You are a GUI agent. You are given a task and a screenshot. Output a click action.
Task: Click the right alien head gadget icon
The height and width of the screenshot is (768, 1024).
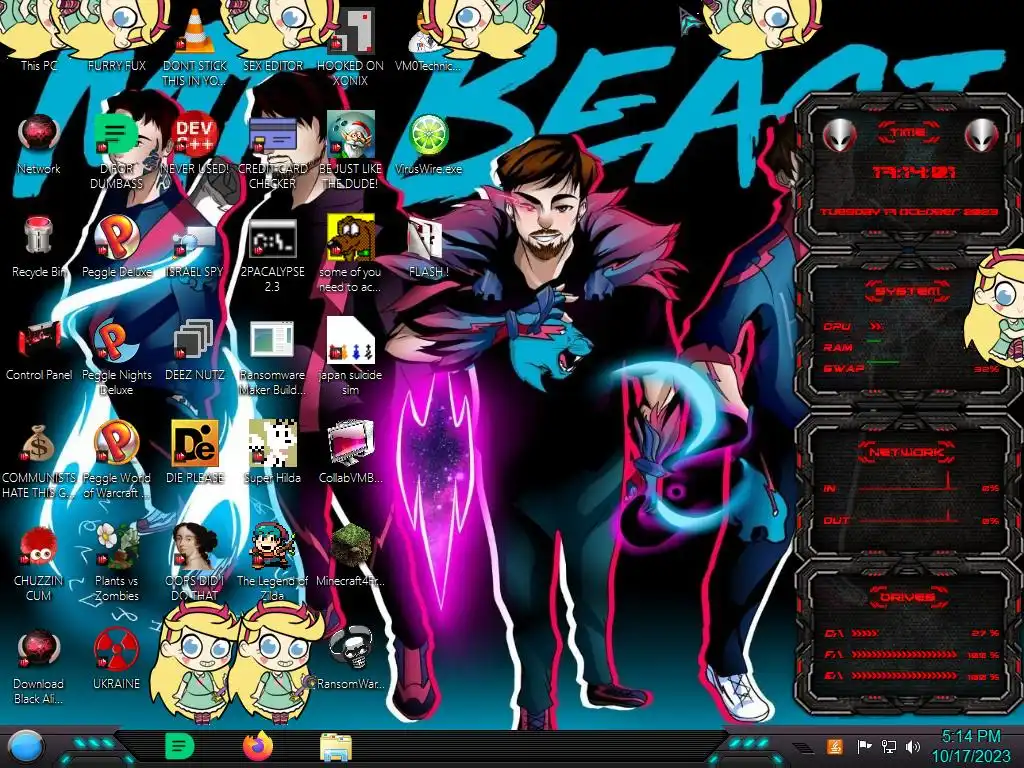(982, 135)
